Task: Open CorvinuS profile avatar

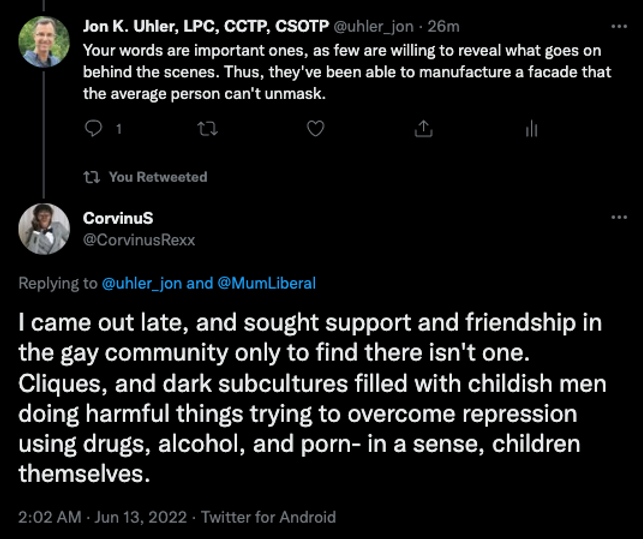Action: (x=44, y=229)
